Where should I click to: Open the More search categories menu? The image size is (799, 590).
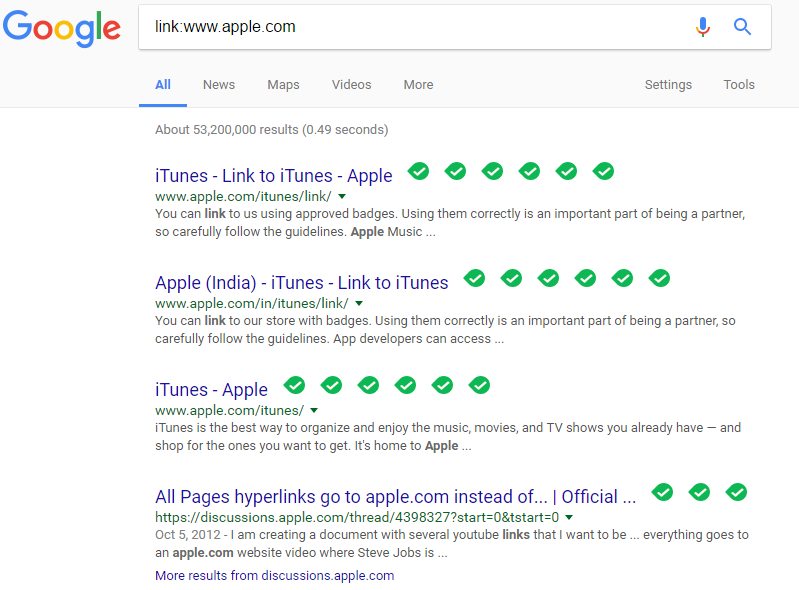coord(418,85)
